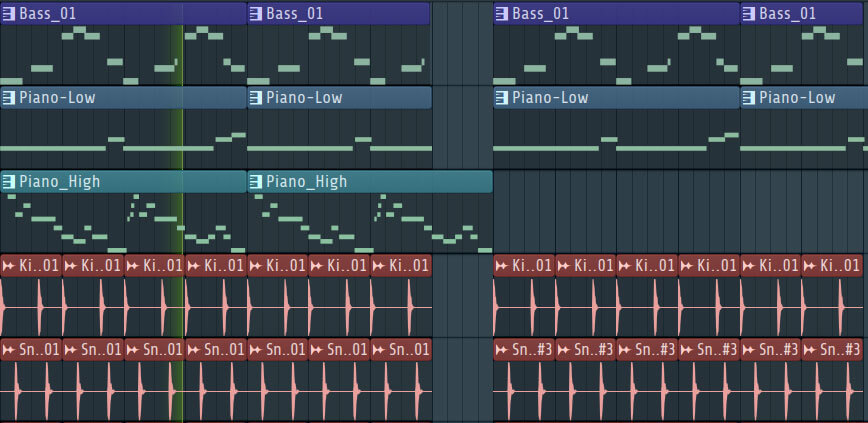Click note preview of third Piano-Low clip
868x423 pixels.
point(616,138)
